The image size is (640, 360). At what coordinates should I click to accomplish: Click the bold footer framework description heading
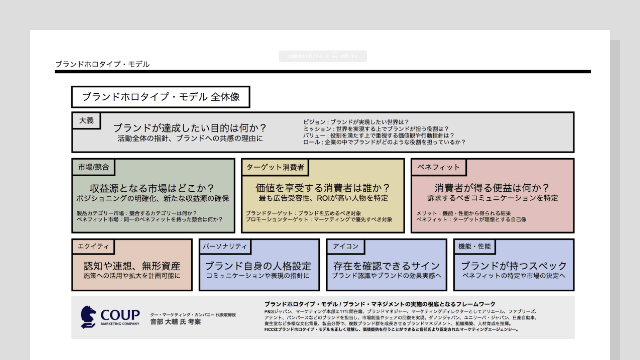(380, 304)
